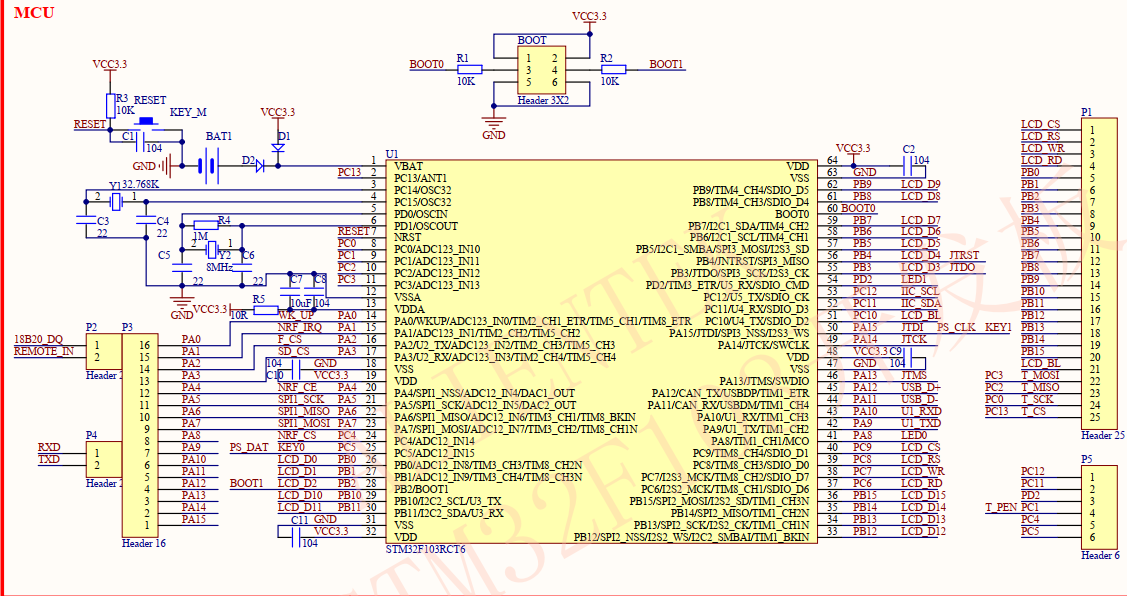Click the BOOT0 net label near R1
The image size is (1127, 596).
(x=425, y=63)
